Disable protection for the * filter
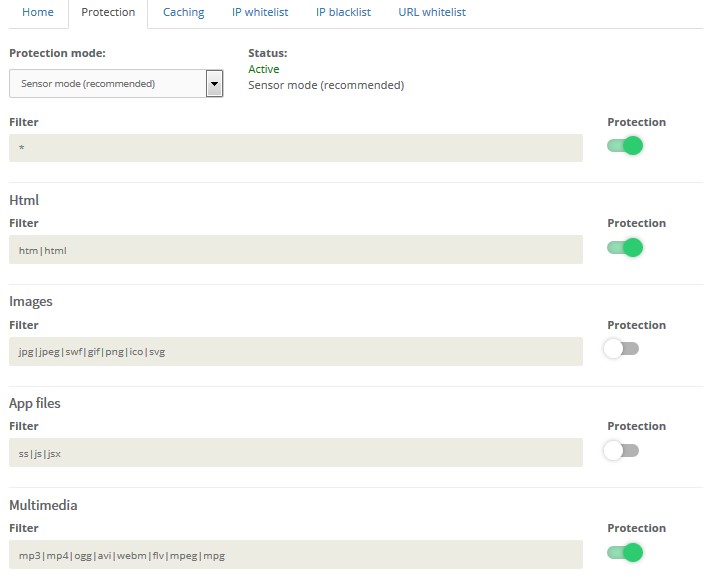 click(x=624, y=146)
